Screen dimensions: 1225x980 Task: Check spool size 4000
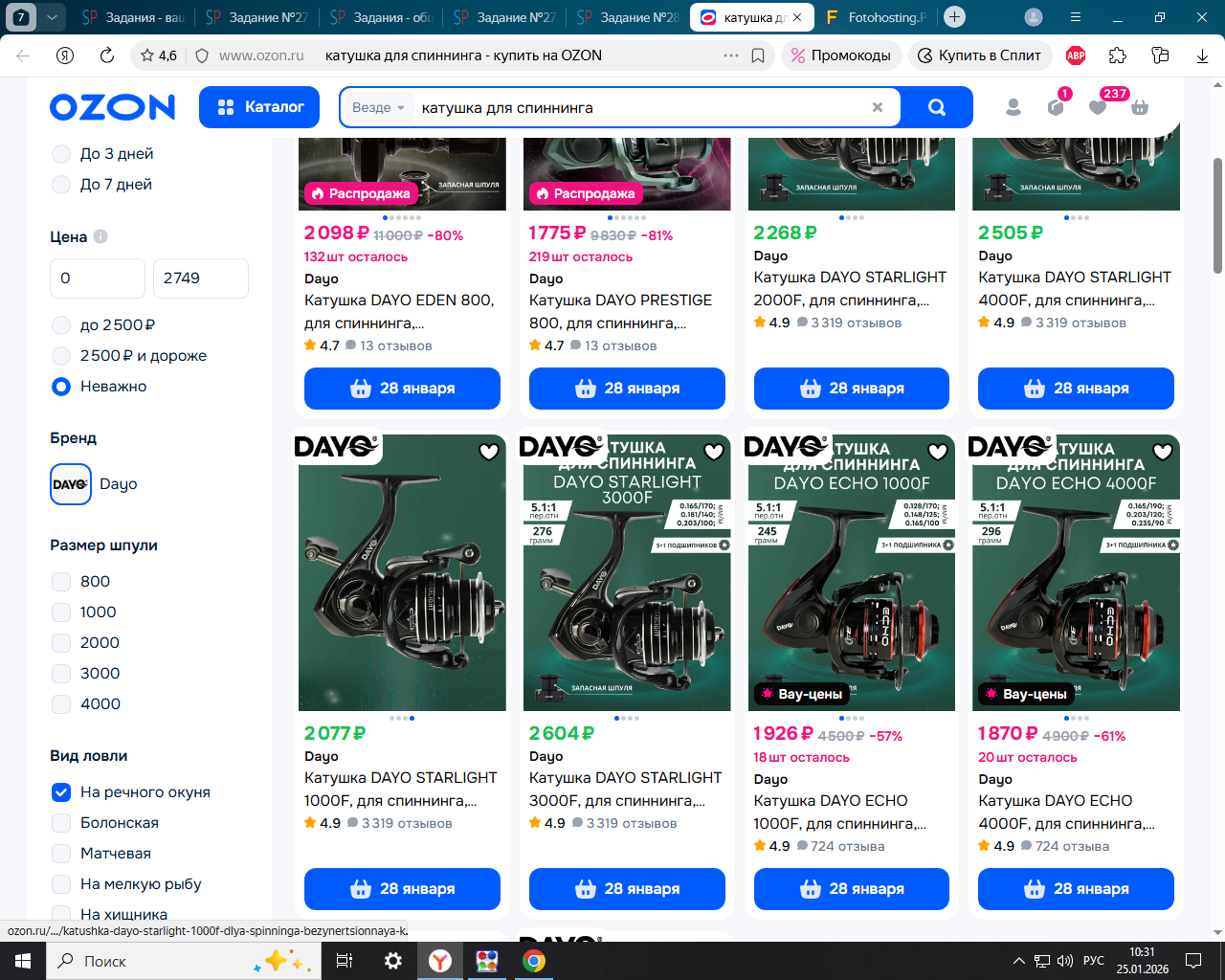[x=61, y=704]
